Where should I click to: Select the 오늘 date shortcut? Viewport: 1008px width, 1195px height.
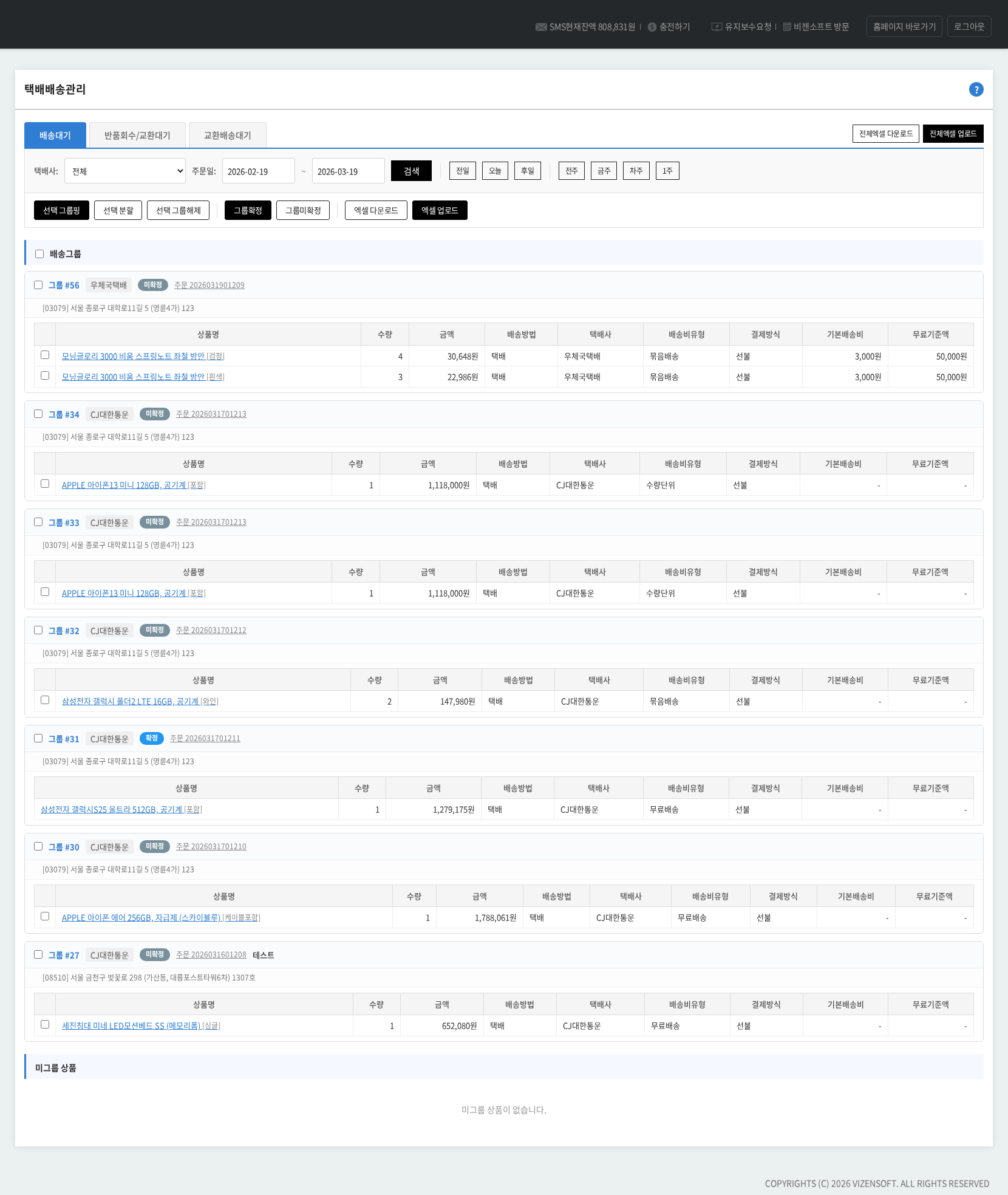tap(495, 171)
